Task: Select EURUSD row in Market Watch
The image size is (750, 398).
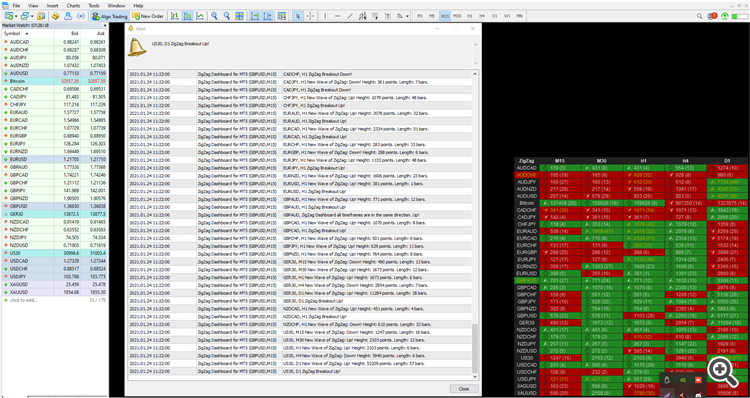Action: pyautogui.click(x=55, y=159)
